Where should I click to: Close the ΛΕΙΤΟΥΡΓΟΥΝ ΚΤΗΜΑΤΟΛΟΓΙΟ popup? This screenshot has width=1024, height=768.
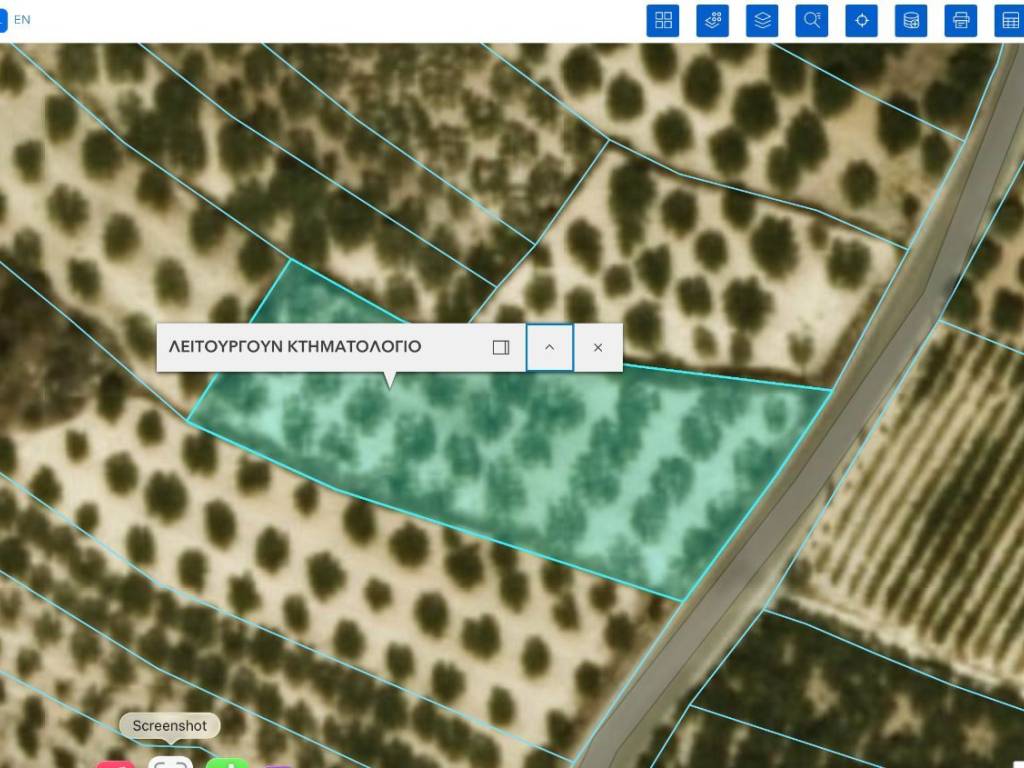(598, 347)
